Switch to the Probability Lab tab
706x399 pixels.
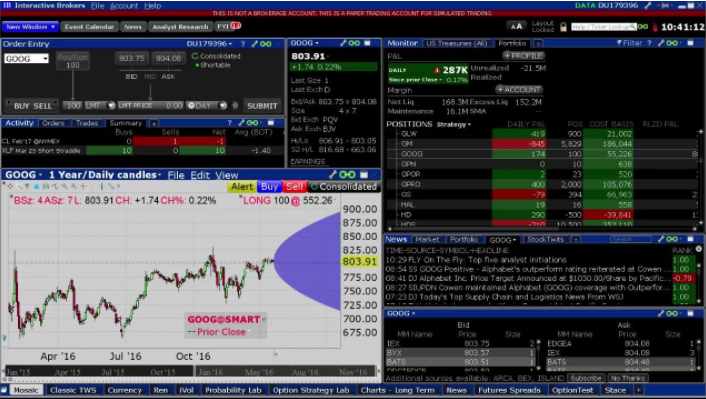coord(233,390)
